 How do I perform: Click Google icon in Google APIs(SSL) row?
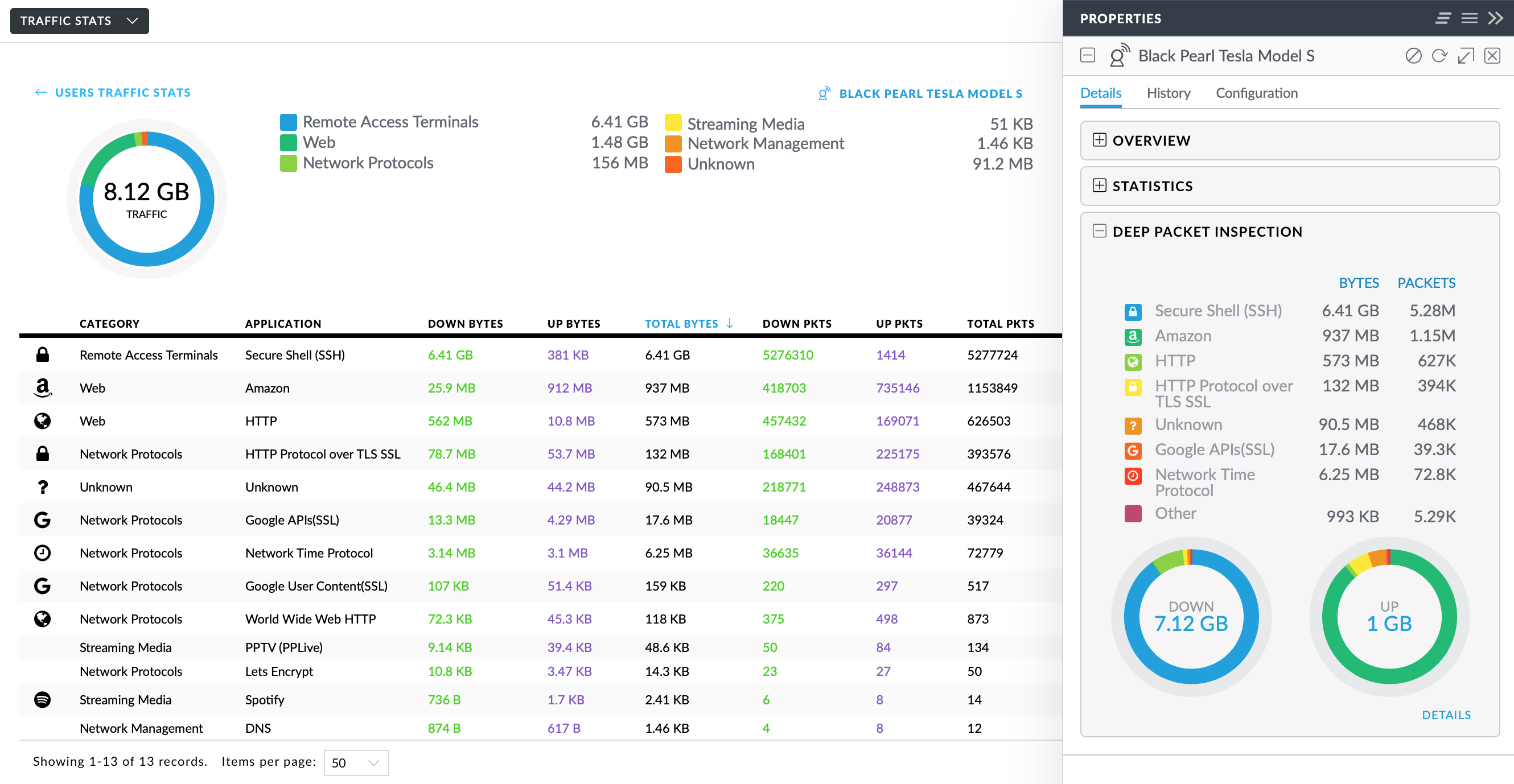pyautogui.click(x=42, y=519)
